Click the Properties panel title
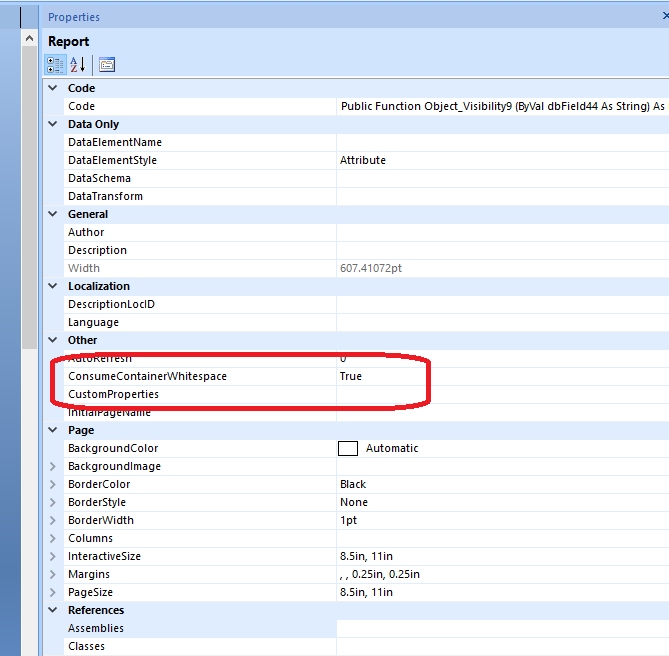 pos(74,17)
